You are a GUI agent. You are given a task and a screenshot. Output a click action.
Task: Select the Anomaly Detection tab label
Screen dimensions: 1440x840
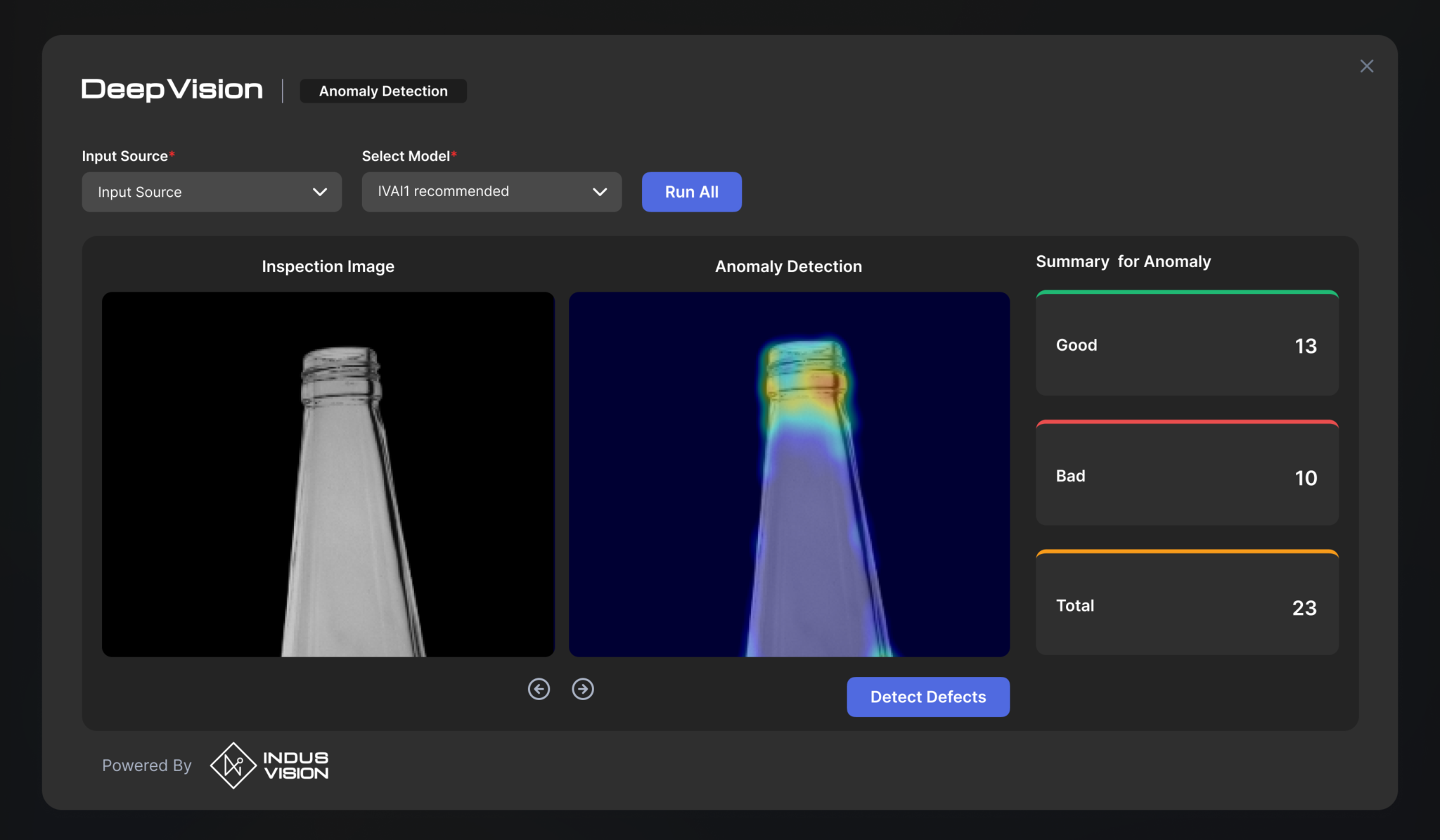tap(383, 91)
